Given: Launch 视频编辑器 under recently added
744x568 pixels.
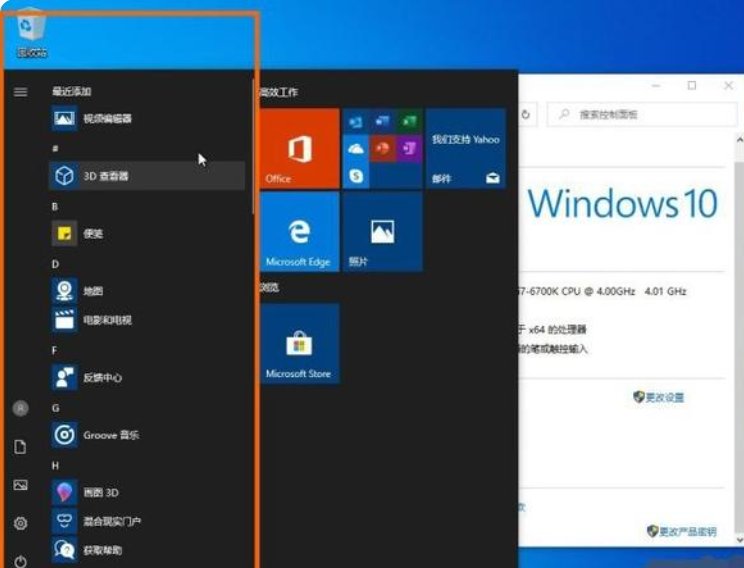Looking at the screenshot, I should (x=105, y=119).
